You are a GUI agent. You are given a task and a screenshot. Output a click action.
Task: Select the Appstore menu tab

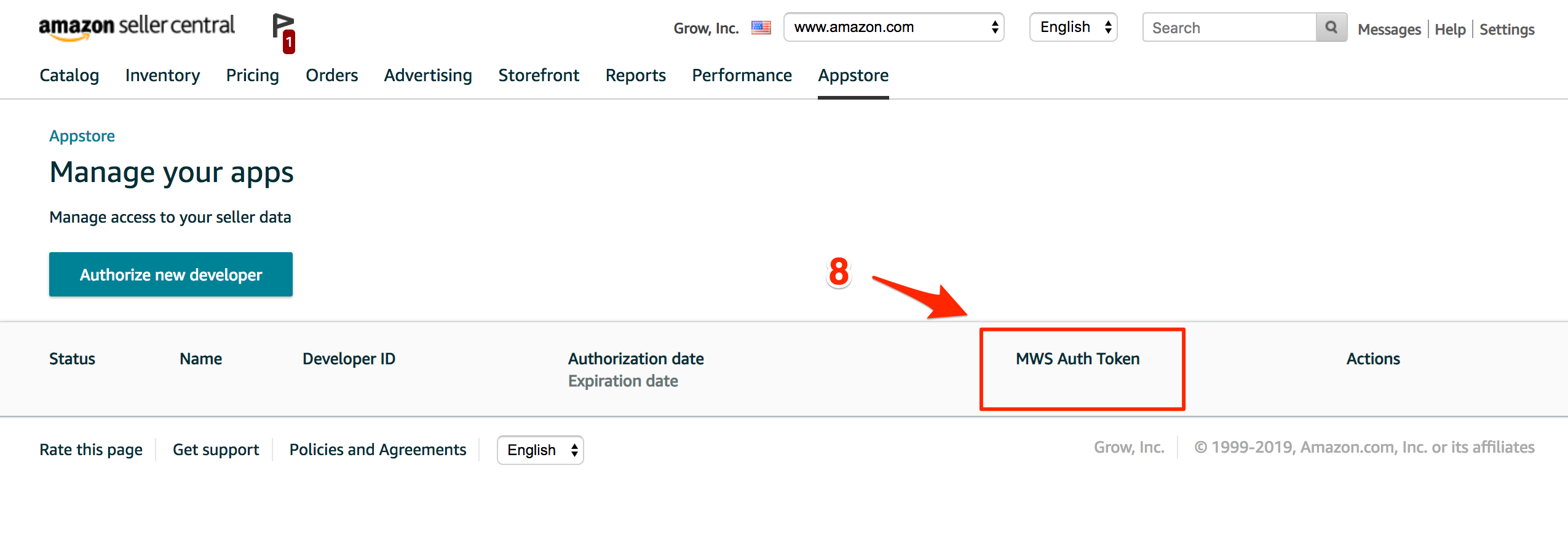[853, 75]
